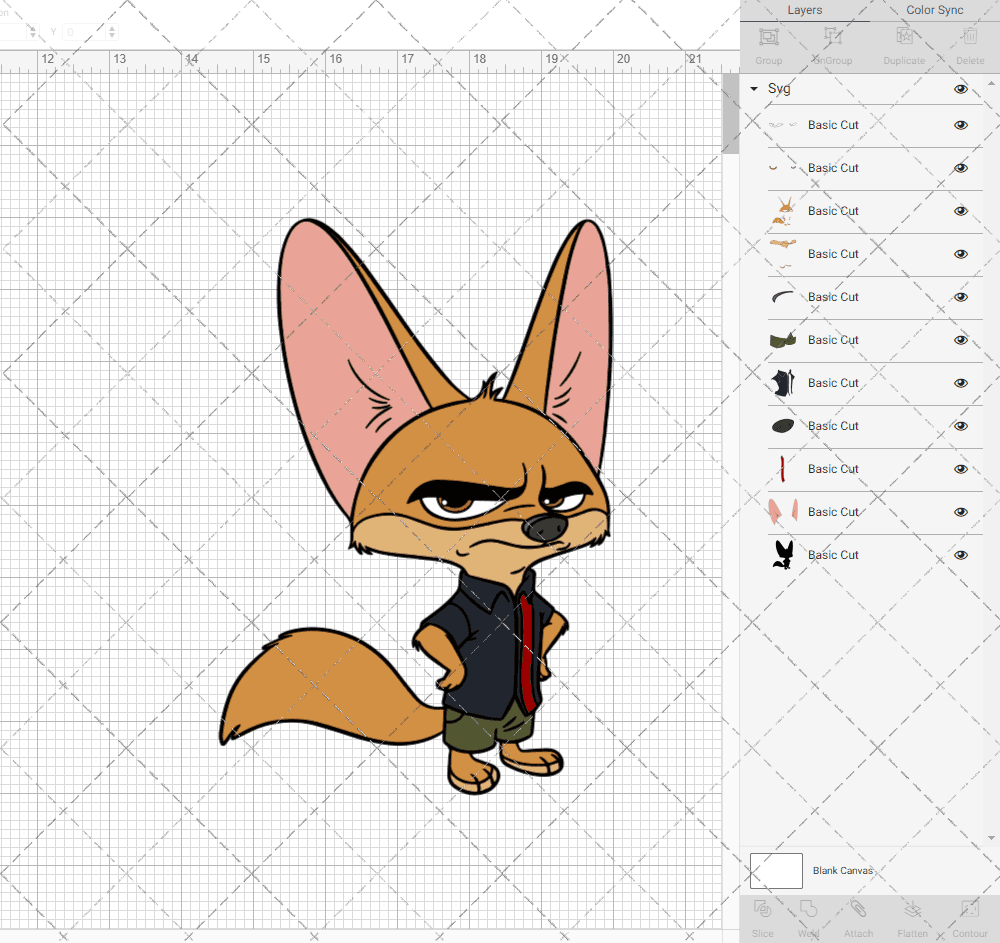Hide the black silhouette layer via eye
The image size is (1000, 943).
(x=960, y=555)
